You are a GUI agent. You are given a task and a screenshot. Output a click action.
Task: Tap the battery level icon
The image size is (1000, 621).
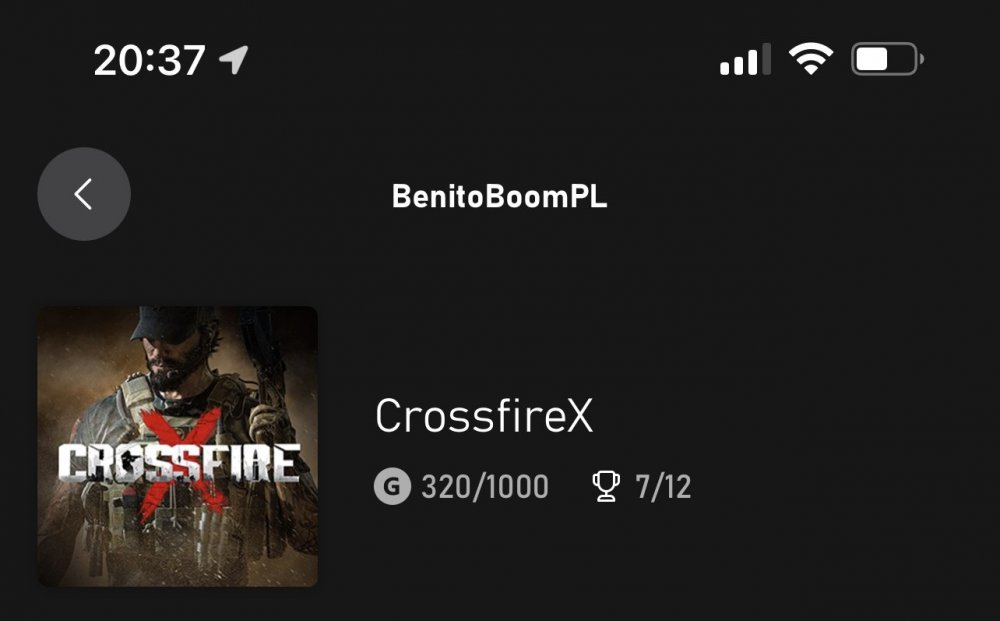[886, 60]
